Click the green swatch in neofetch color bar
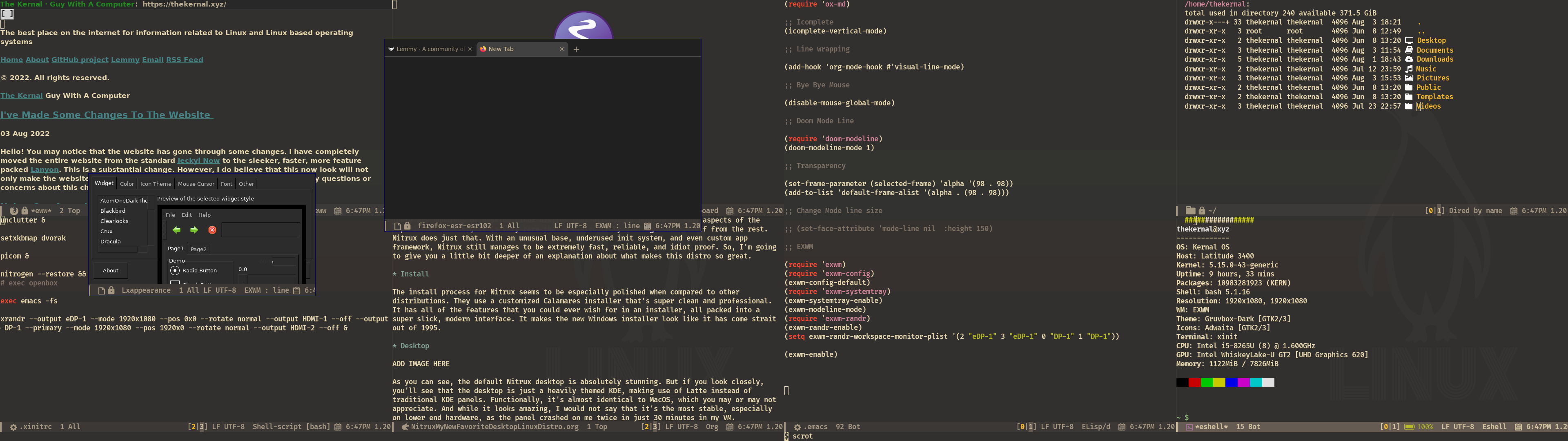 [x=1207, y=383]
